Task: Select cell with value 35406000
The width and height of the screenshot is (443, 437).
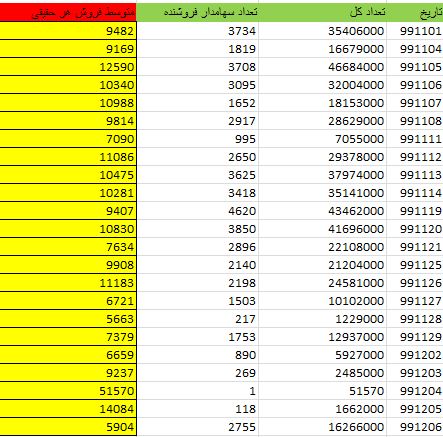Action: point(323,31)
